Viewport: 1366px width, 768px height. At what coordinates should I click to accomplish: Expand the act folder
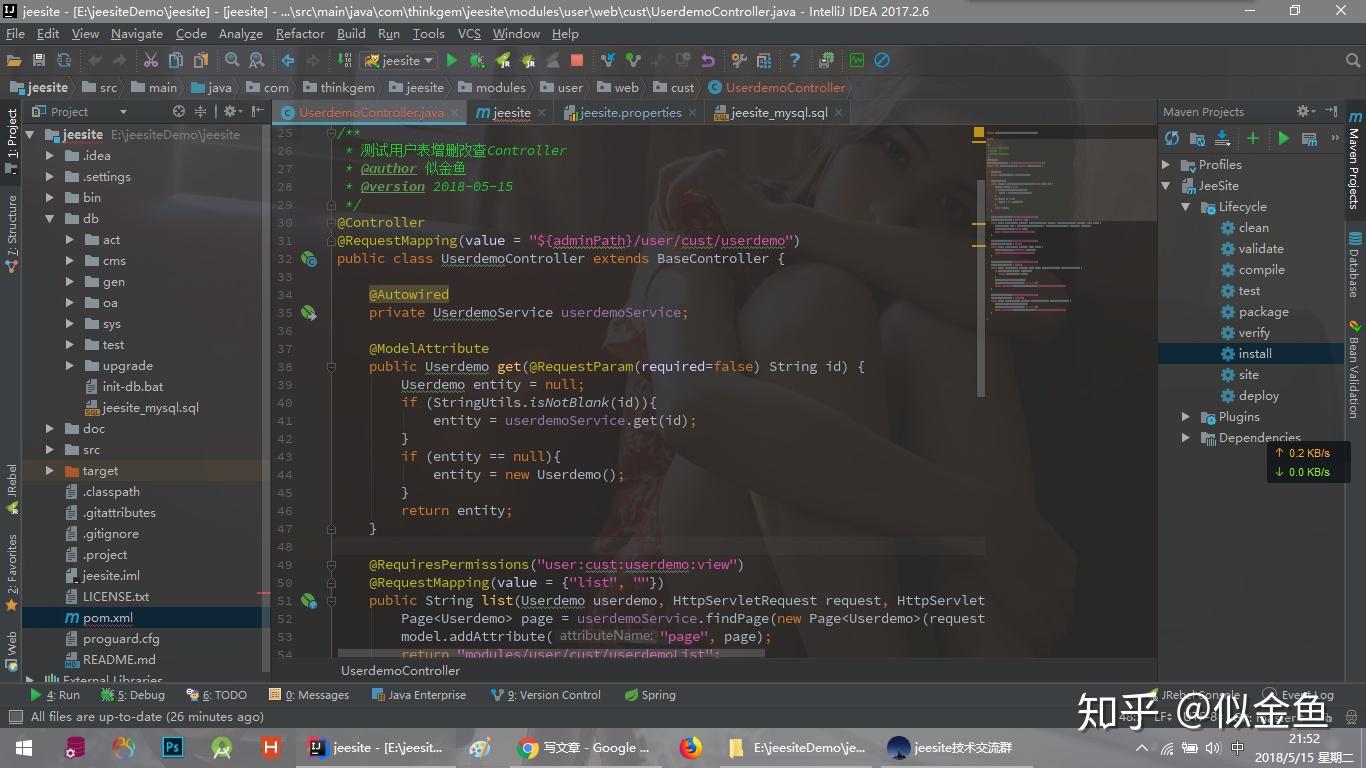69,240
